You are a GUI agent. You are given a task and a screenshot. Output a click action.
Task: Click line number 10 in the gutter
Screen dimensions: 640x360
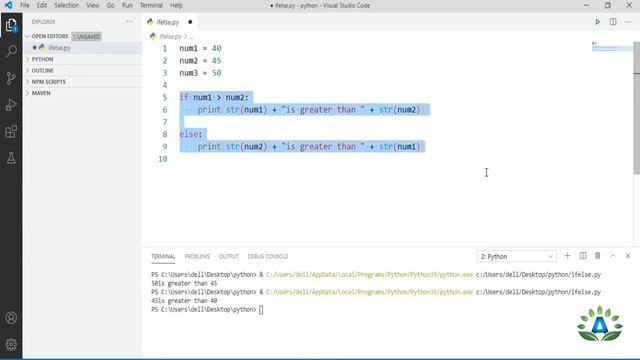(x=162, y=159)
